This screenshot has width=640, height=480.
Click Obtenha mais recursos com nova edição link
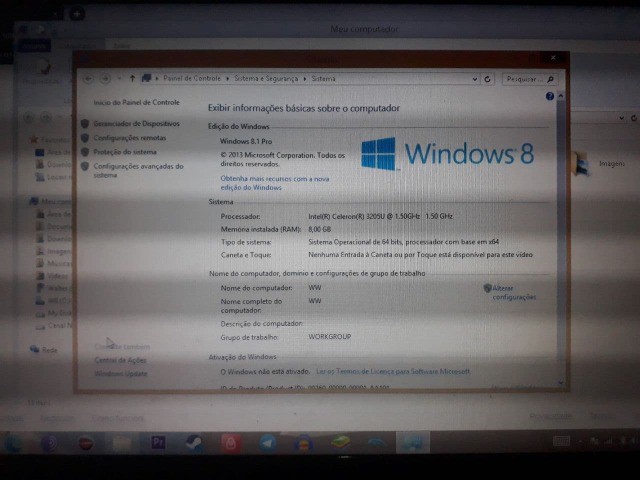tap(275, 183)
